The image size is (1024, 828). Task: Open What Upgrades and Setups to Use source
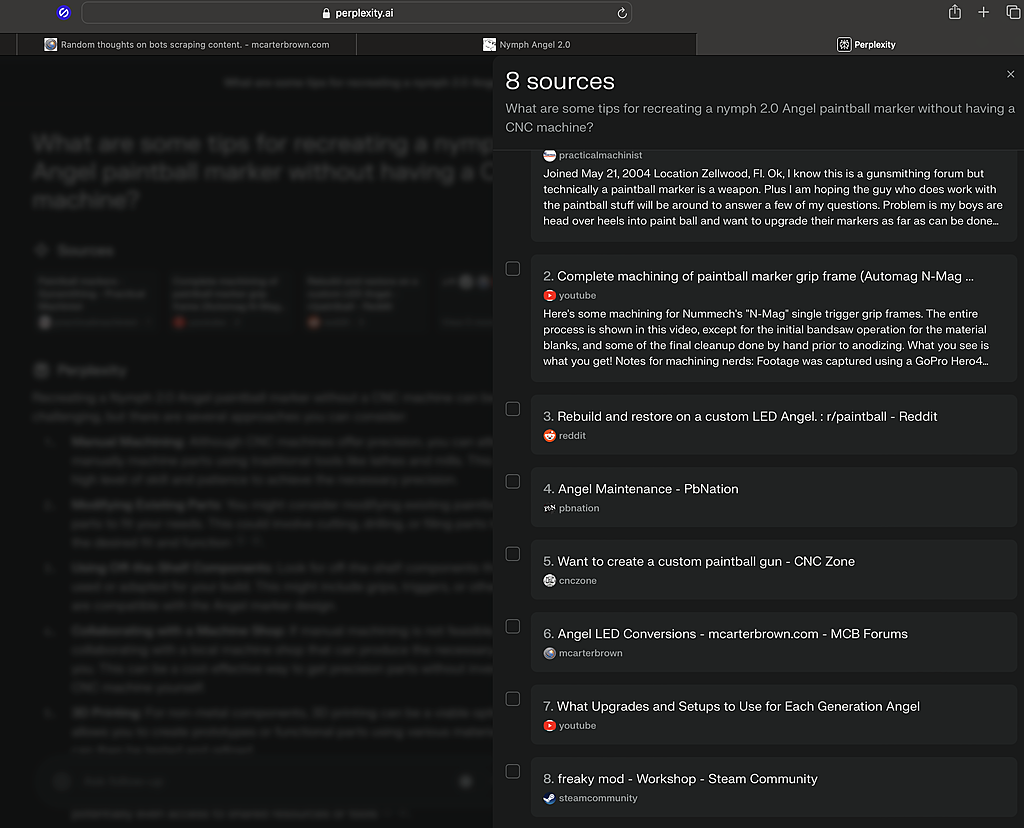731,707
